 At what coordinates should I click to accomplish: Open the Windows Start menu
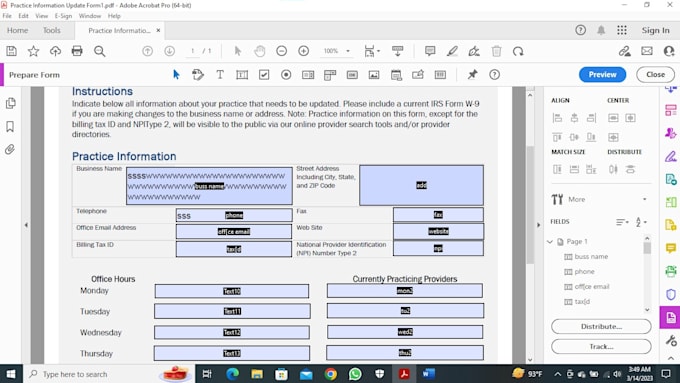pos(10,374)
